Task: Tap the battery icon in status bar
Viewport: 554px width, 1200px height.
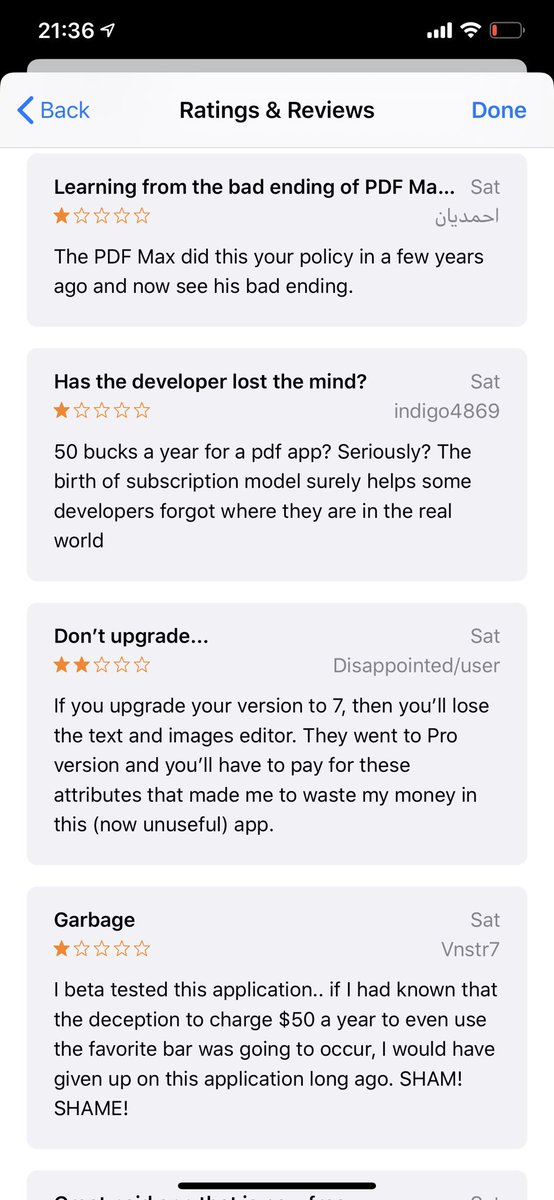Action: pyautogui.click(x=507, y=31)
